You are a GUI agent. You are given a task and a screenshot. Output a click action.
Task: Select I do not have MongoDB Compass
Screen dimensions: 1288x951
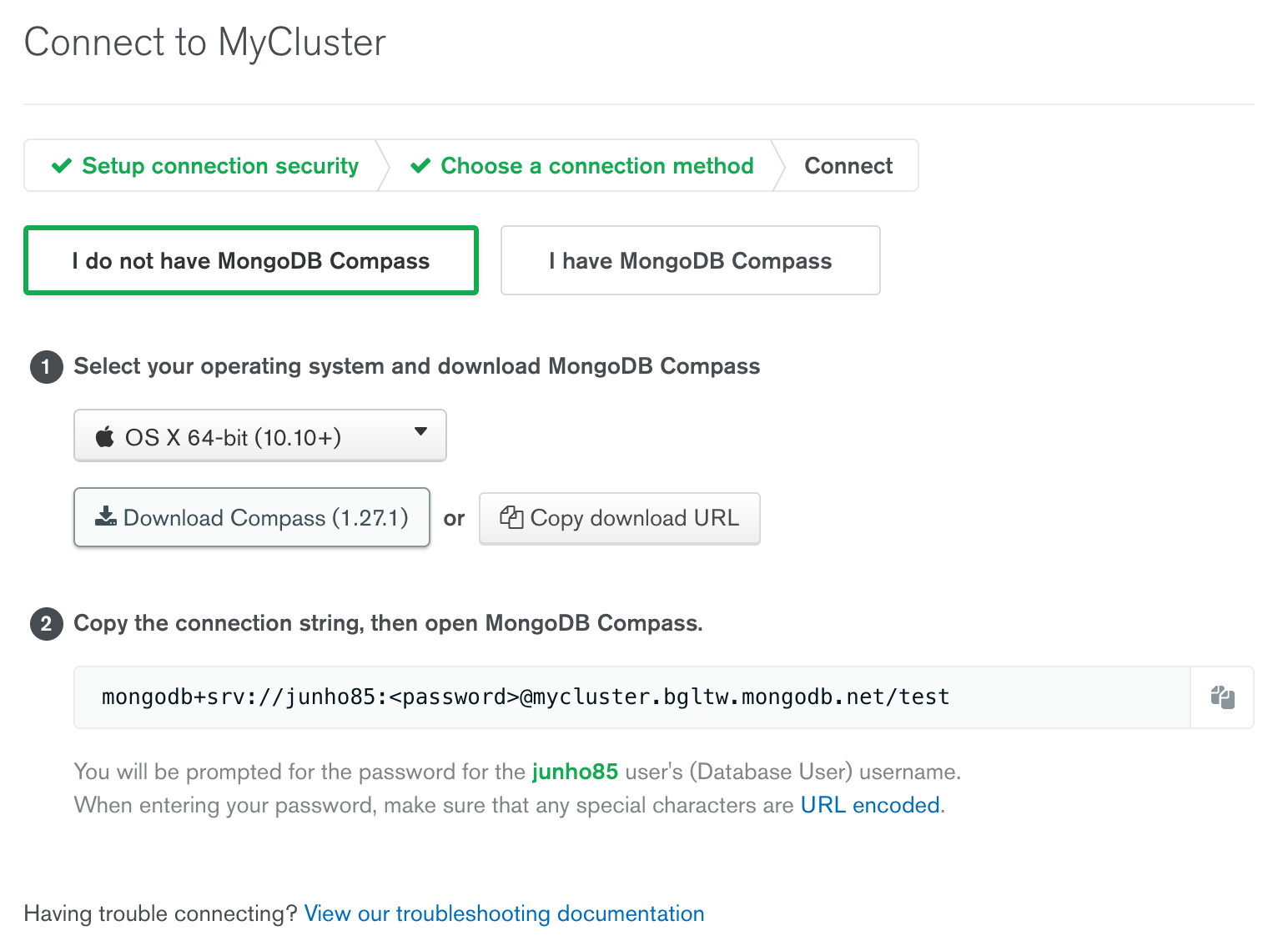[251, 260]
